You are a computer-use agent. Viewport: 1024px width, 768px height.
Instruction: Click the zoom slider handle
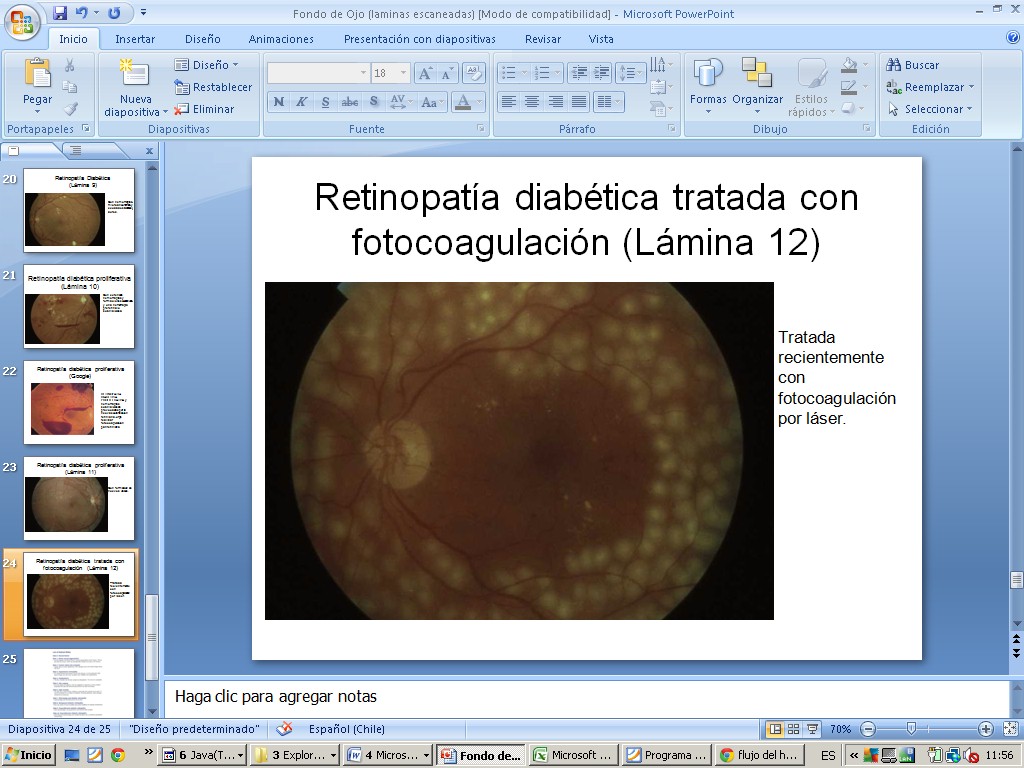click(x=911, y=729)
